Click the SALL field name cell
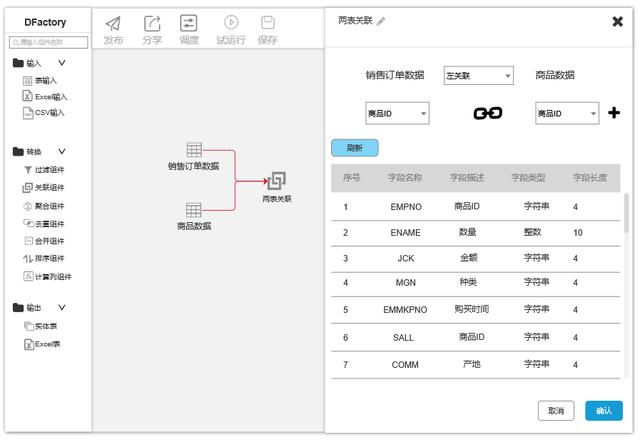640x440 pixels. (x=403, y=338)
